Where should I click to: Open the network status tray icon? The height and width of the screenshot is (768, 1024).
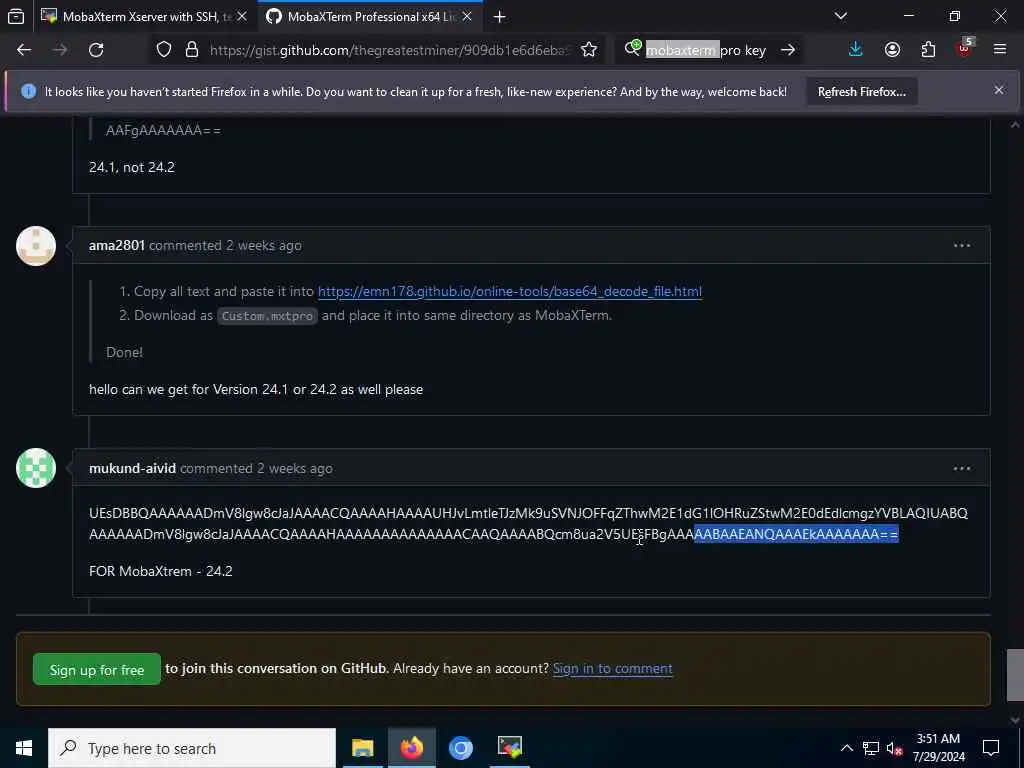coord(871,748)
